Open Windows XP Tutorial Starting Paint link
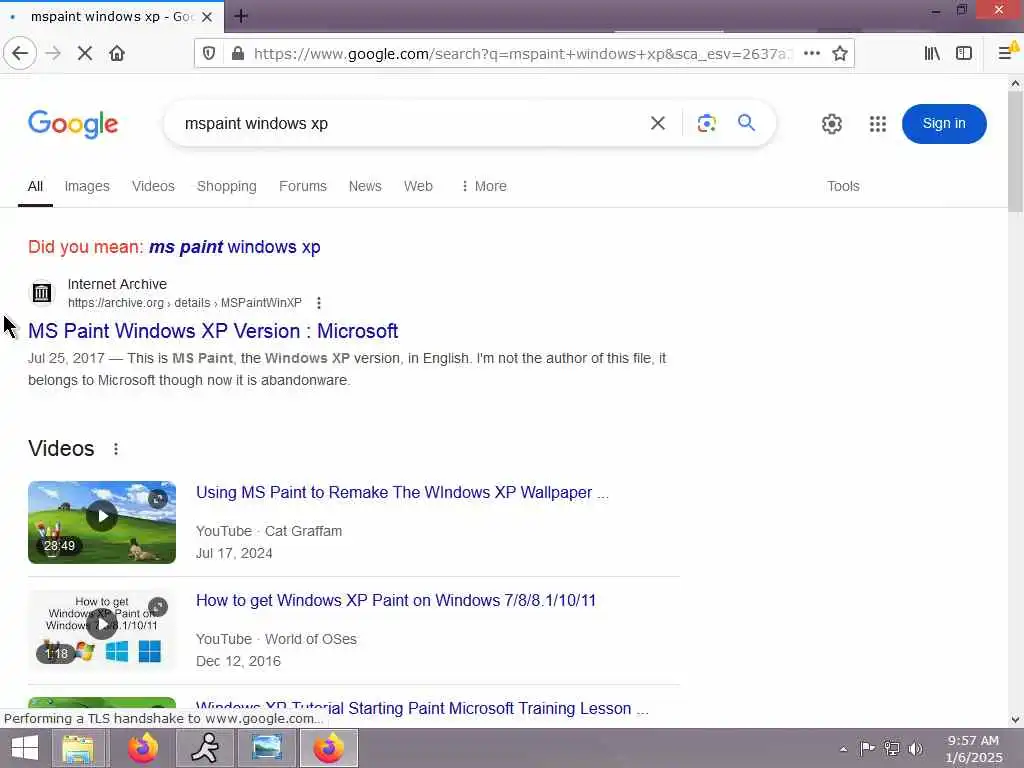The image size is (1024, 768). (423, 708)
